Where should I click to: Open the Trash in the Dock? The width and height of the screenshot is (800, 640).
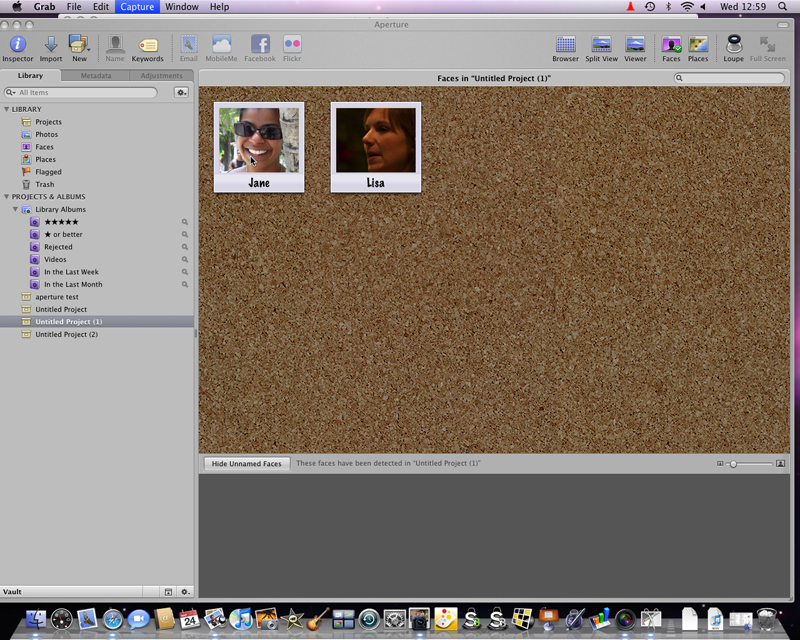point(766,619)
